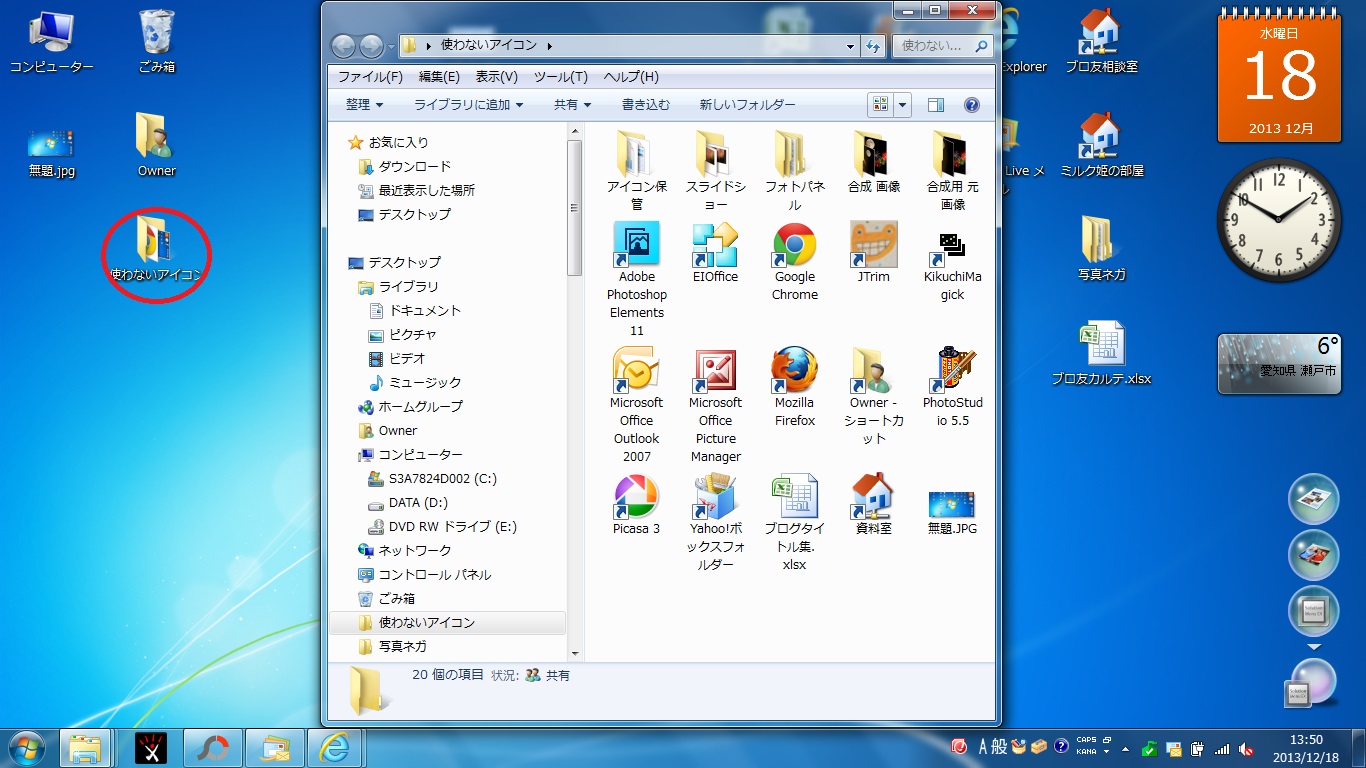Open the 表示(V) menu
The image size is (1366, 768).
(x=496, y=77)
